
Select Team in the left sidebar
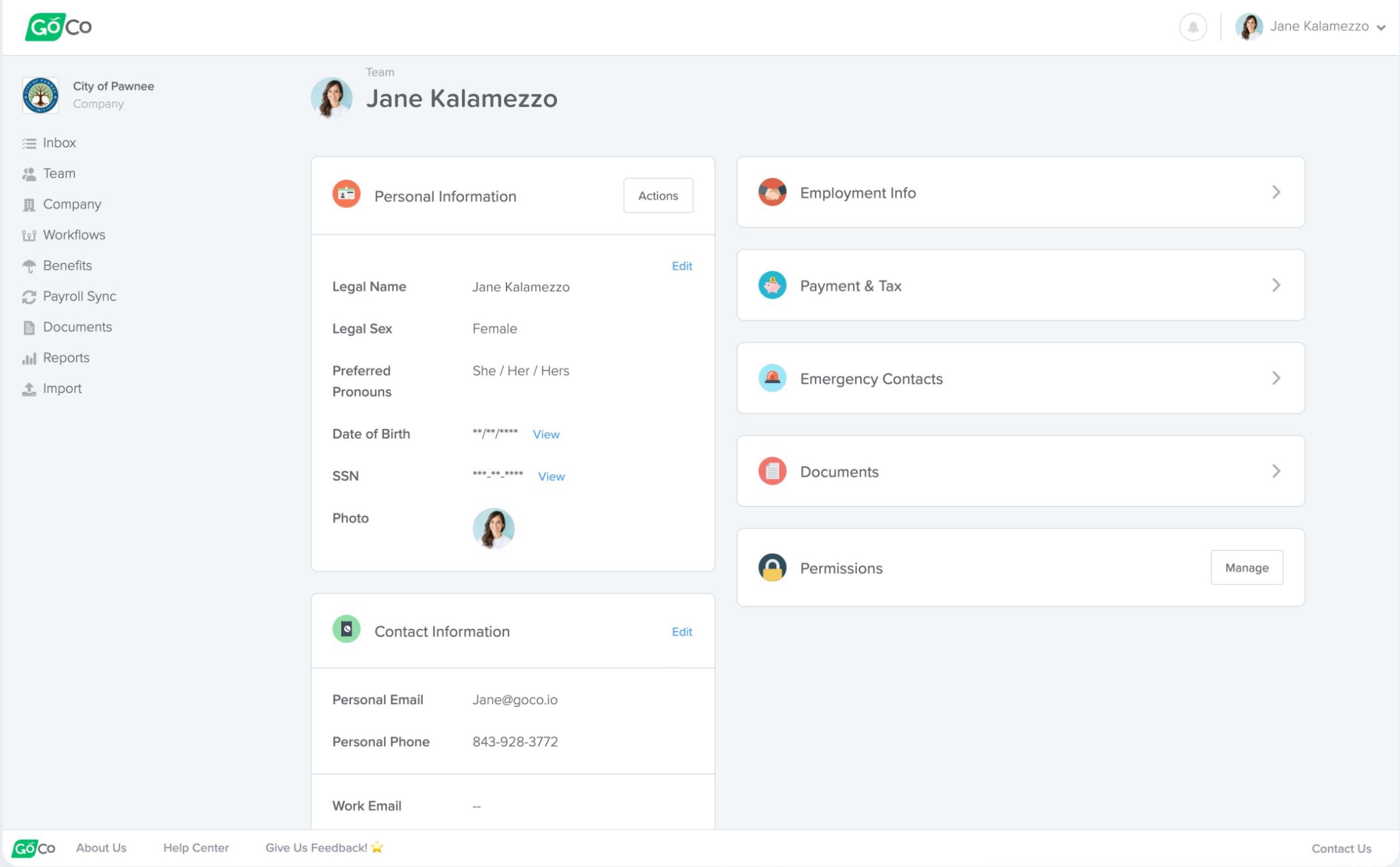tap(58, 173)
